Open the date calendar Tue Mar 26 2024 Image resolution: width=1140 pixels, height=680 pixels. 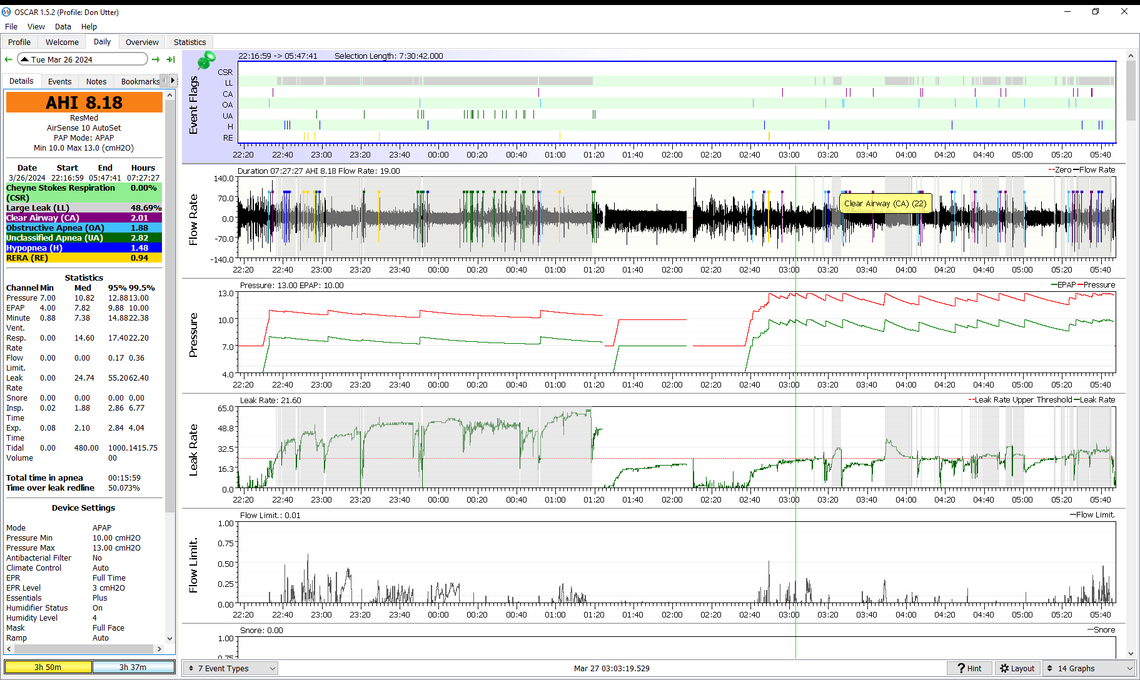(x=82, y=60)
